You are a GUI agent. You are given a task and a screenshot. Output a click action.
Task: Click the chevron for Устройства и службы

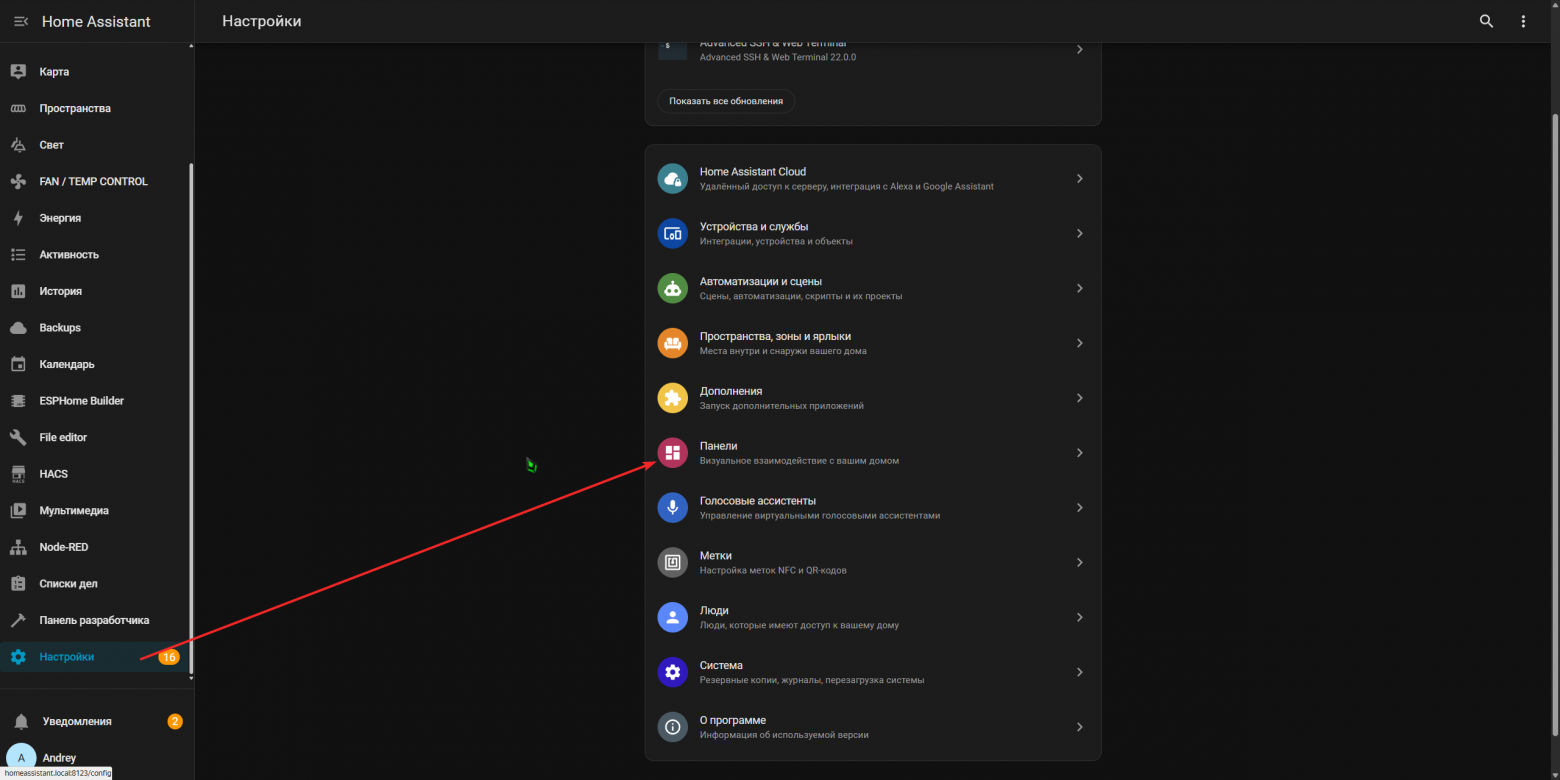tap(1079, 233)
